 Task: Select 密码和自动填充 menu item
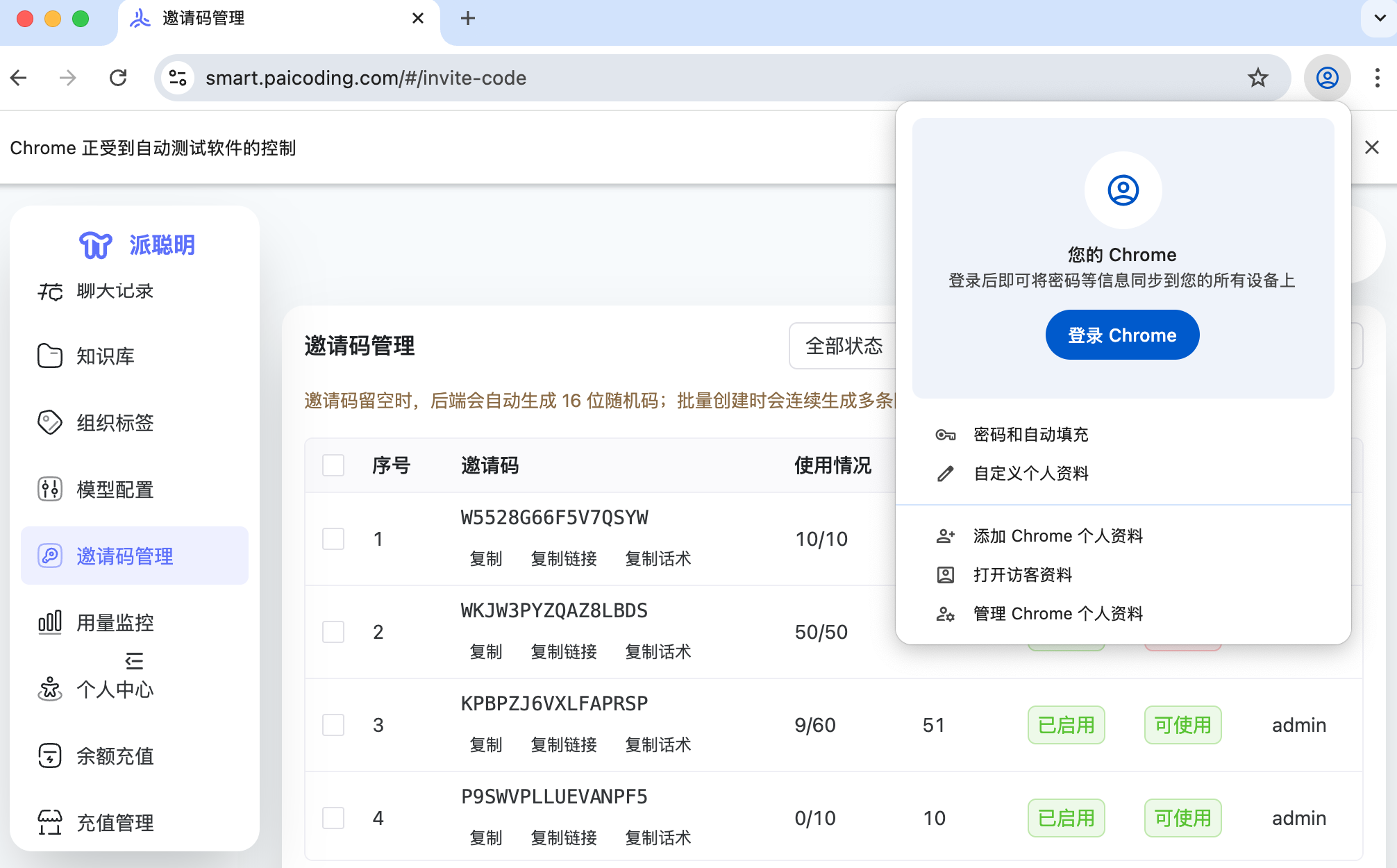point(1030,435)
